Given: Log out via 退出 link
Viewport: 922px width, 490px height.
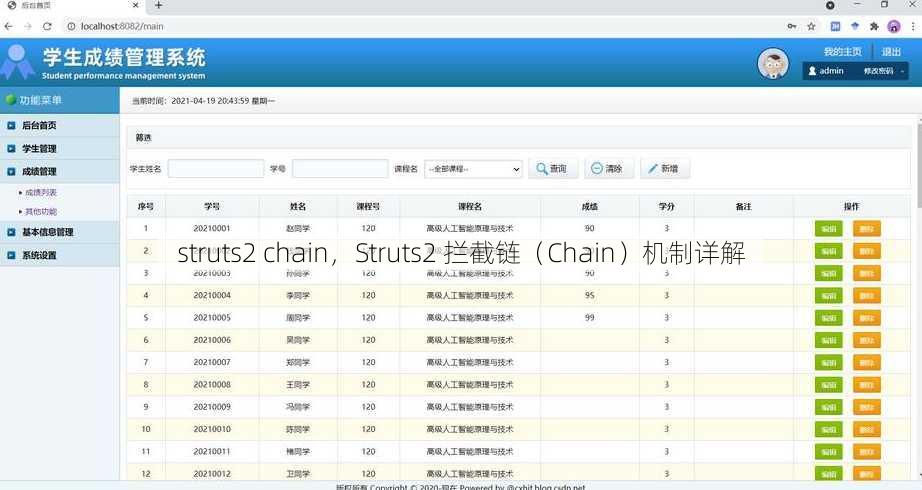Looking at the screenshot, I should click(891, 52).
